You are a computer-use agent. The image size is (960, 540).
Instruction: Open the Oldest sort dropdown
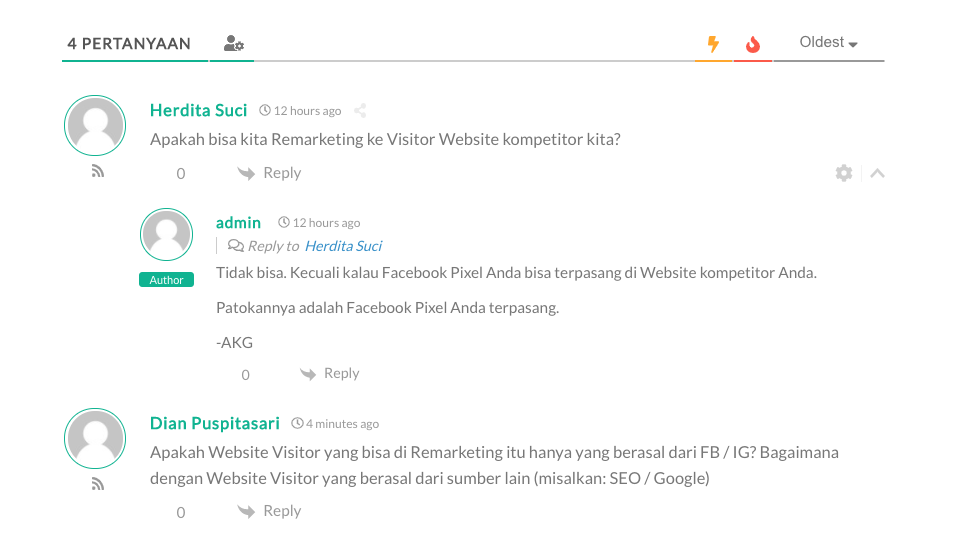(829, 43)
